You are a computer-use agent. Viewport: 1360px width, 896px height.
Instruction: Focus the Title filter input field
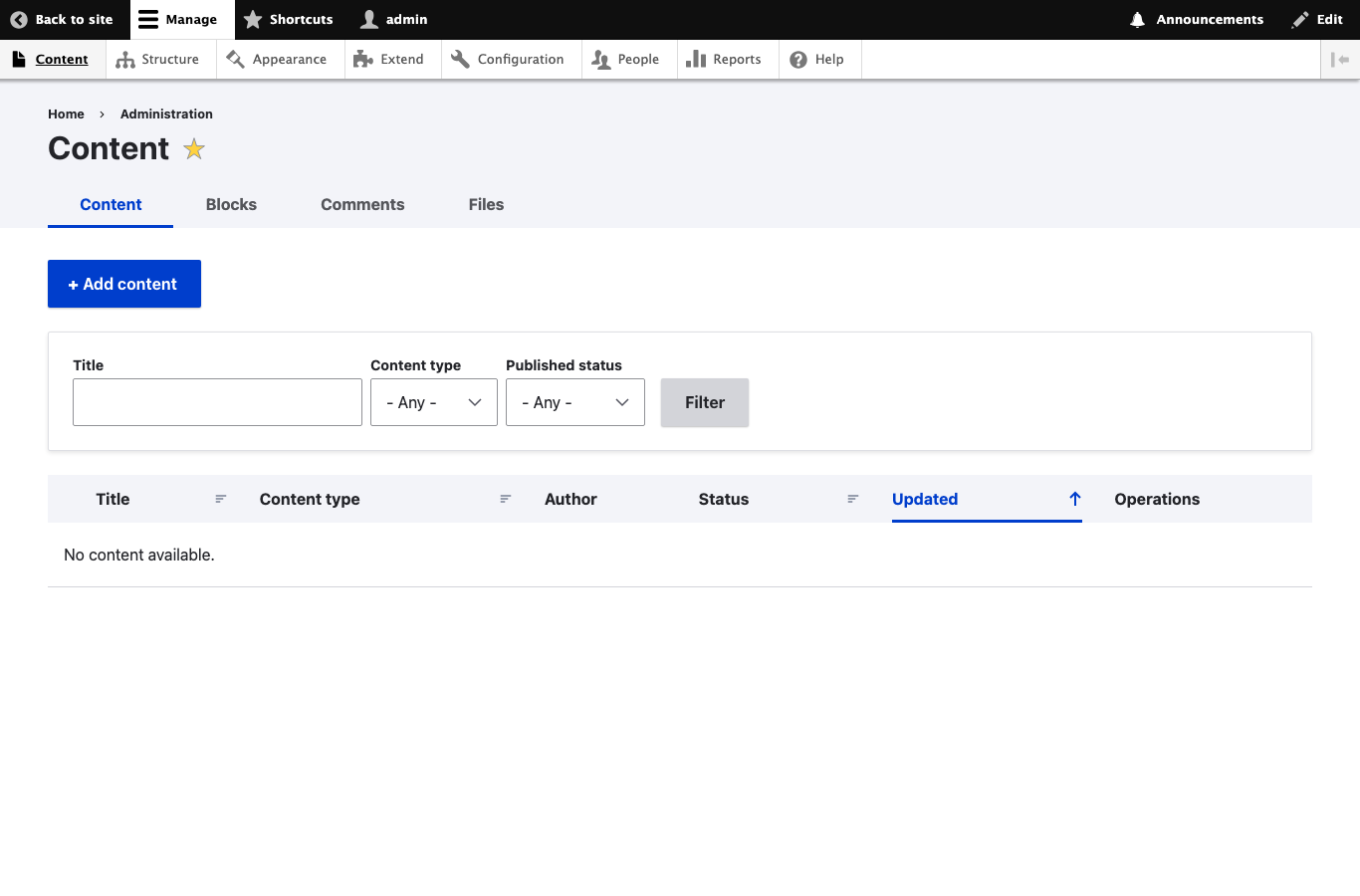tap(217, 402)
